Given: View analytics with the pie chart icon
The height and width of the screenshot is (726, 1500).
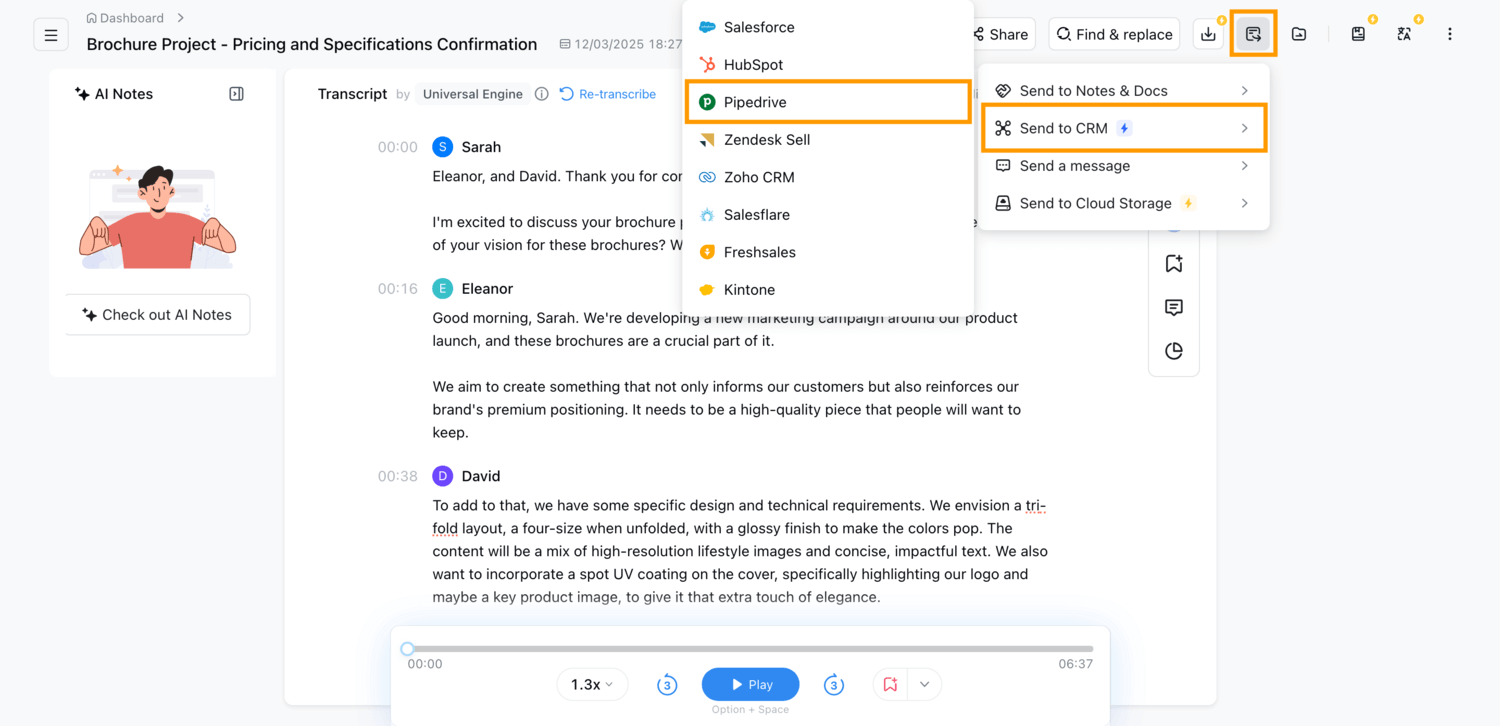Looking at the screenshot, I should [x=1174, y=351].
